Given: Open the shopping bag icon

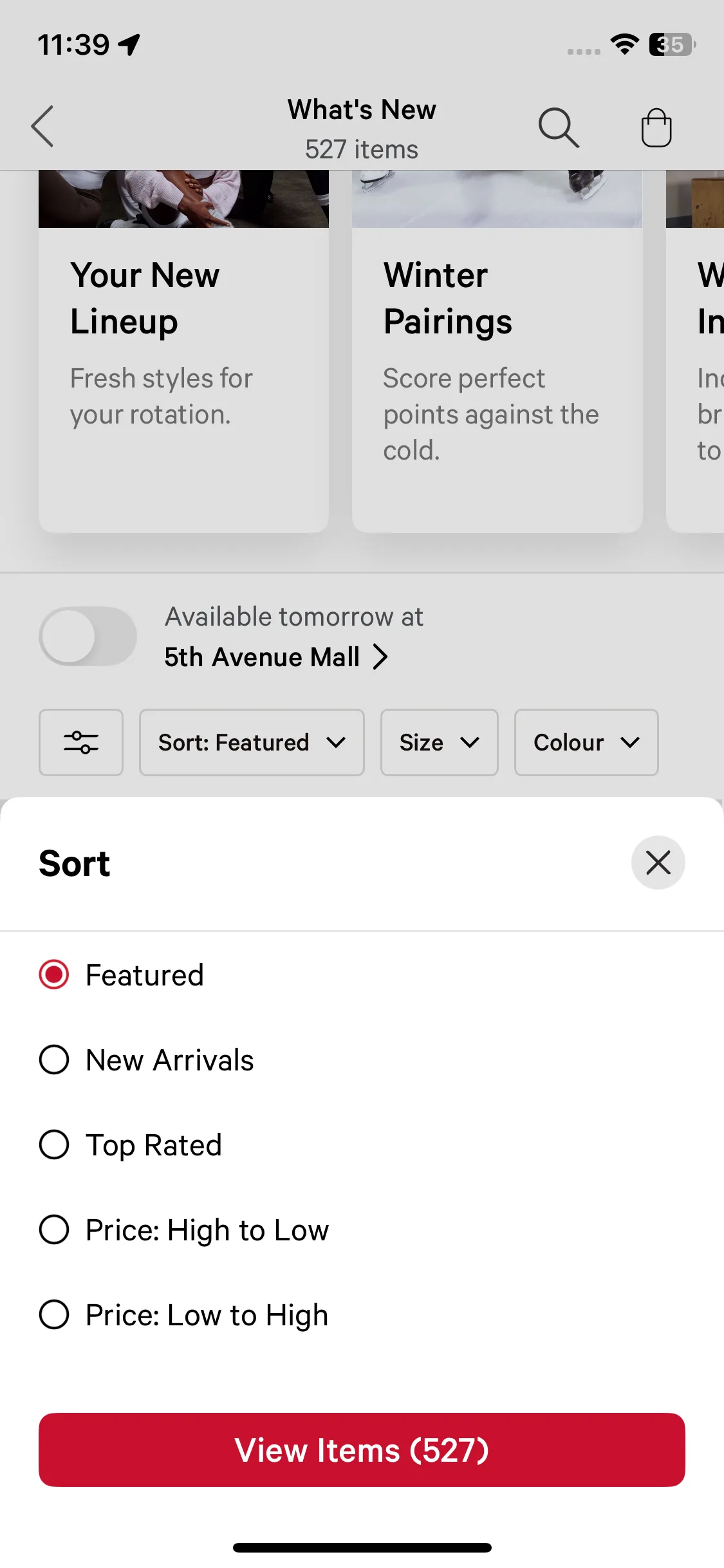Looking at the screenshot, I should [656, 127].
